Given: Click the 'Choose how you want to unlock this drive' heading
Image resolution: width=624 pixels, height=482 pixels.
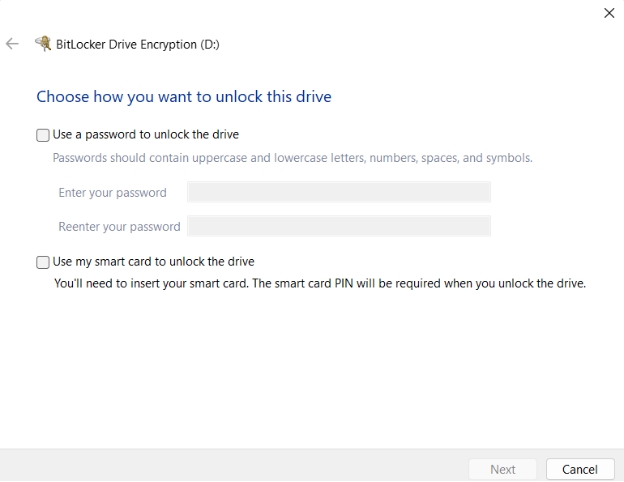Looking at the screenshot, I should click(x=184, y=97).
